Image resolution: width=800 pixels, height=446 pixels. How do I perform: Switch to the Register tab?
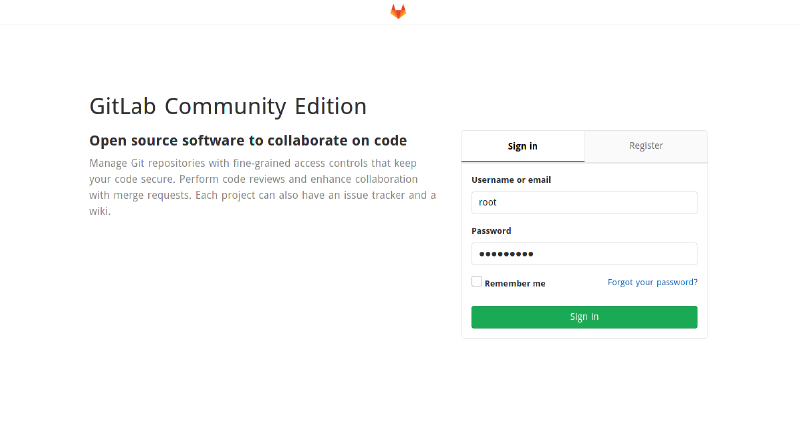[x=645, y=146]
